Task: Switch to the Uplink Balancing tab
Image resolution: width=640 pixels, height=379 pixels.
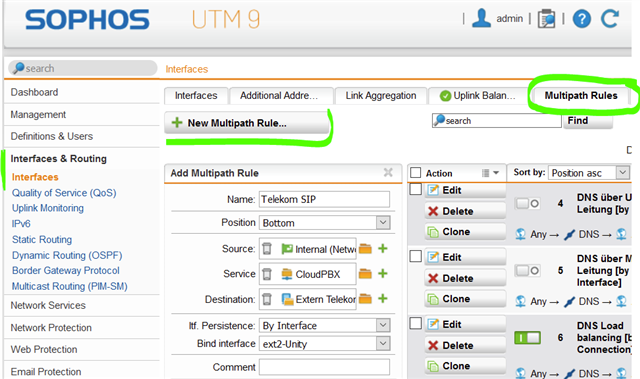Action: click(x=478, y=95)
